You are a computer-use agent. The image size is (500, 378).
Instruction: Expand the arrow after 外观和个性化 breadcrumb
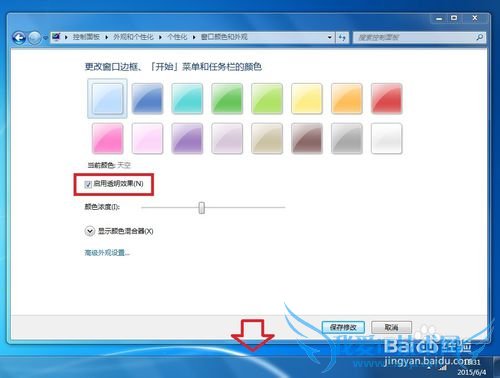[160, 37]
